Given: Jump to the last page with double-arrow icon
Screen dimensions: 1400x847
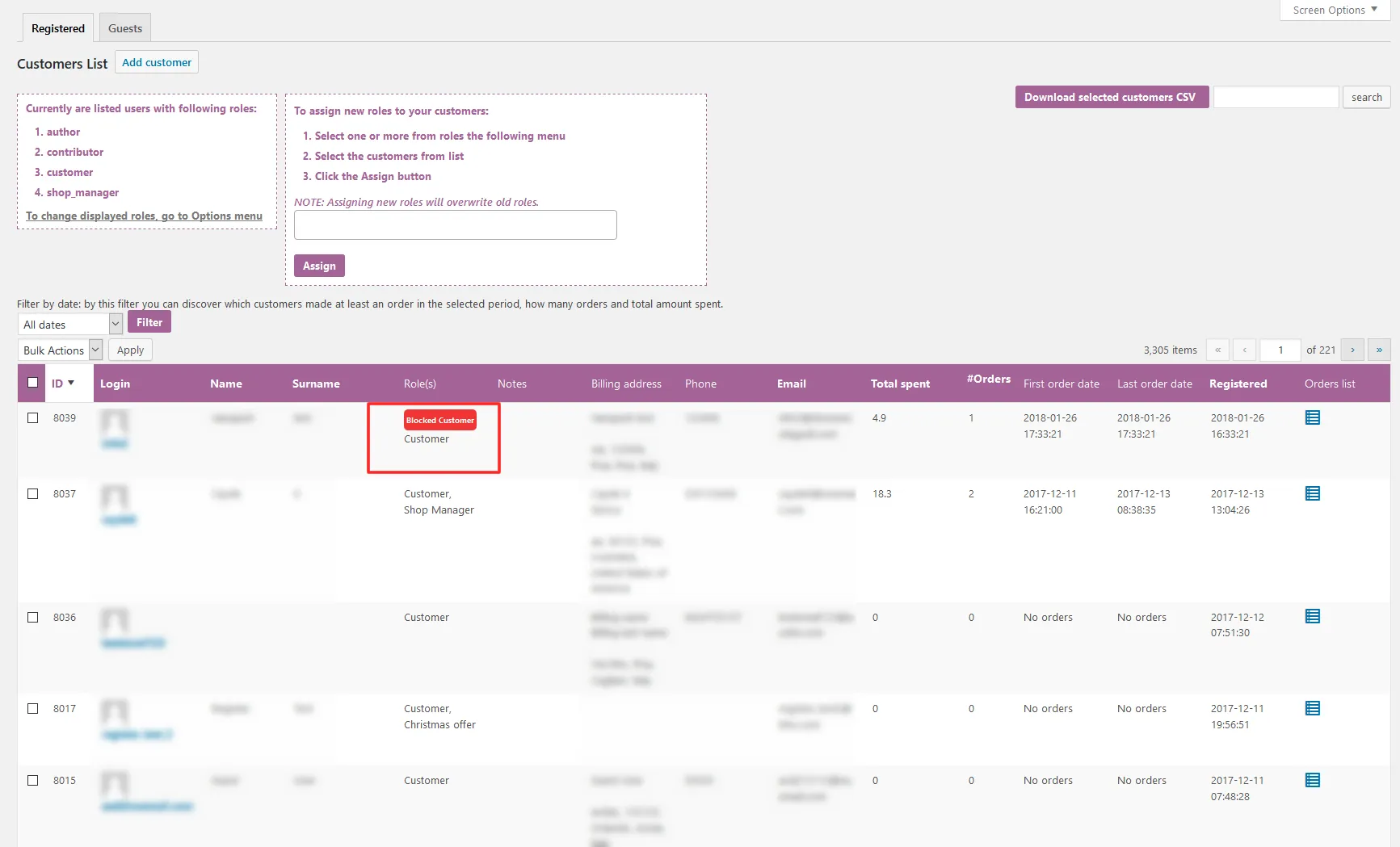Looking at the screenshot, I should click(x=1379, y=350).
